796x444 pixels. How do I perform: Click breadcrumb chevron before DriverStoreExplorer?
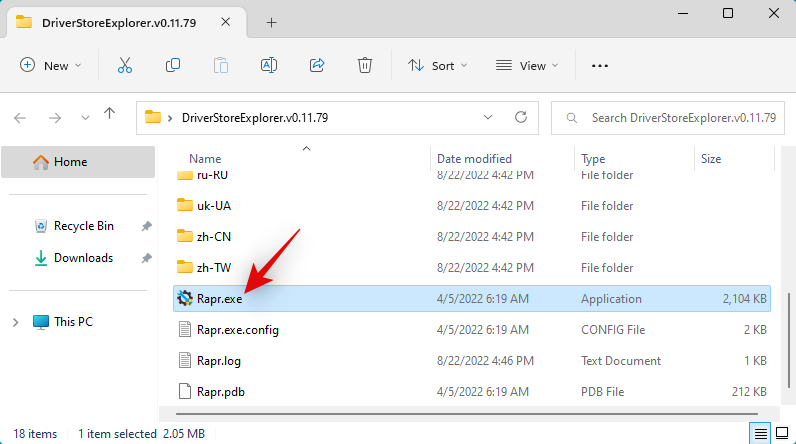coord(170,118)
